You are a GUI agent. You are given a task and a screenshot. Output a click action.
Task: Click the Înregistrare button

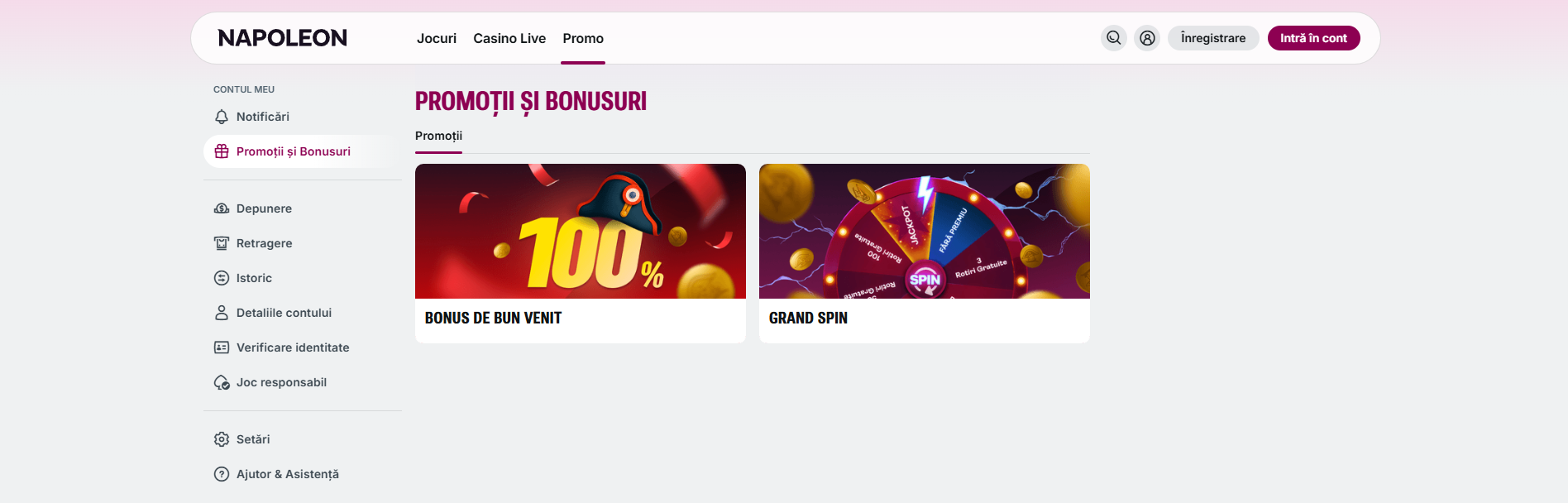pyautogui.click(x=1213, y=38)
